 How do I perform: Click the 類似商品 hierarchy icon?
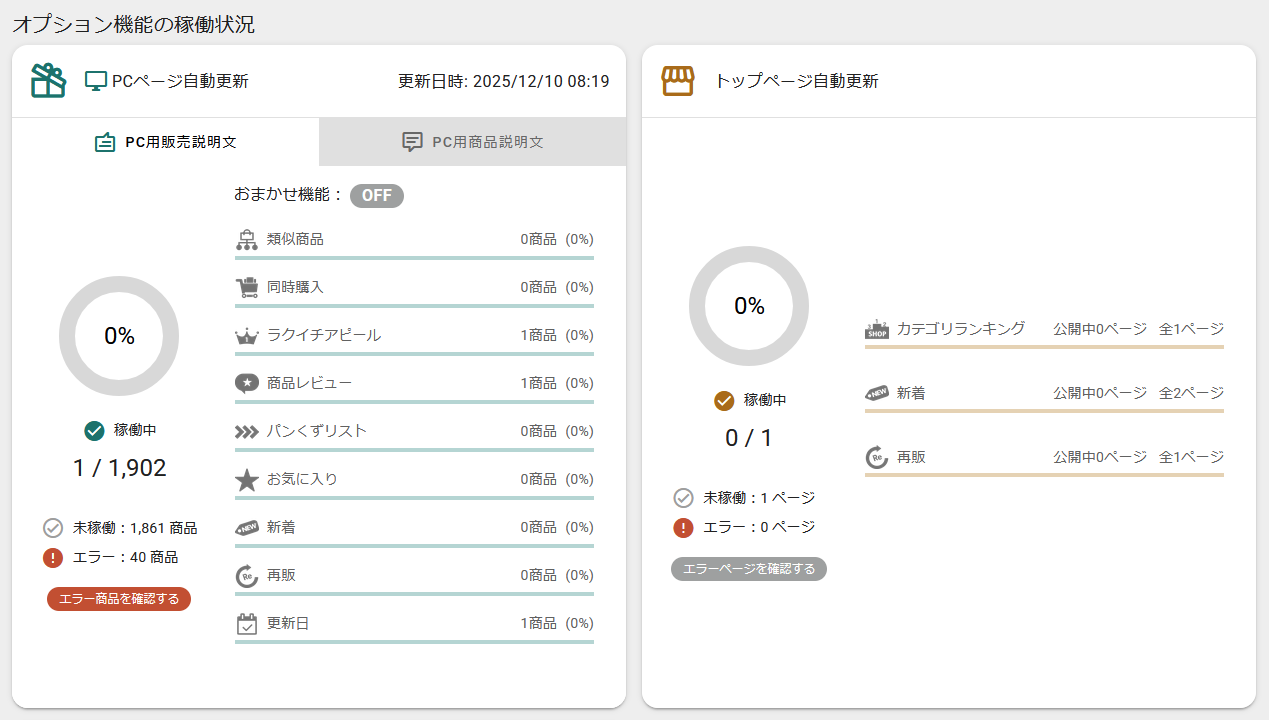(x=247, y=239)
